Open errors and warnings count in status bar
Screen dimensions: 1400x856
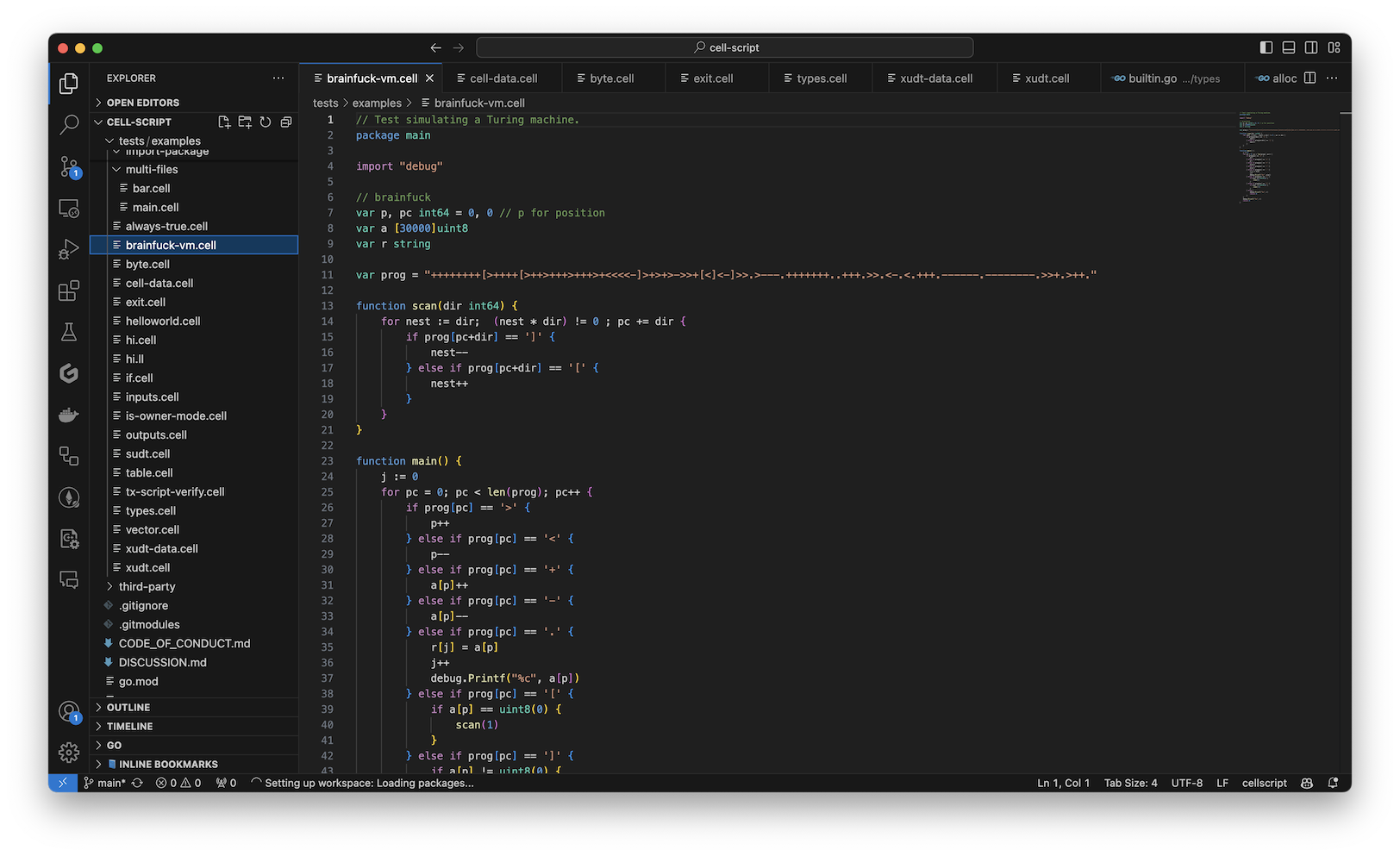178,783
